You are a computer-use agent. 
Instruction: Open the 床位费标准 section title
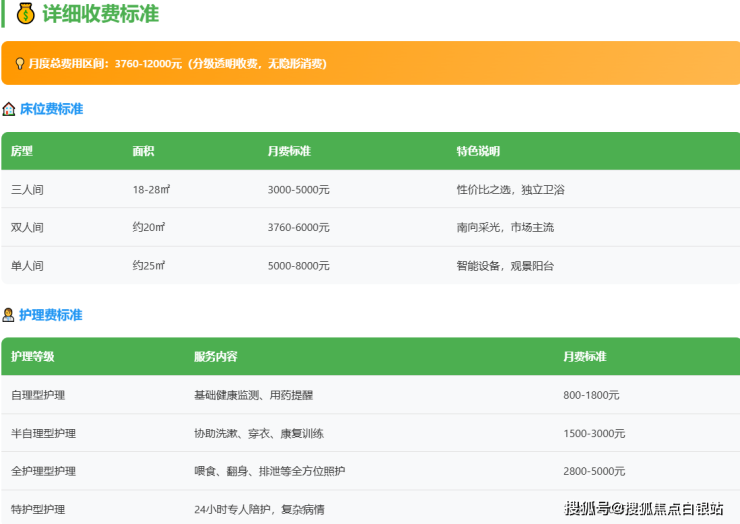[51, 109]
